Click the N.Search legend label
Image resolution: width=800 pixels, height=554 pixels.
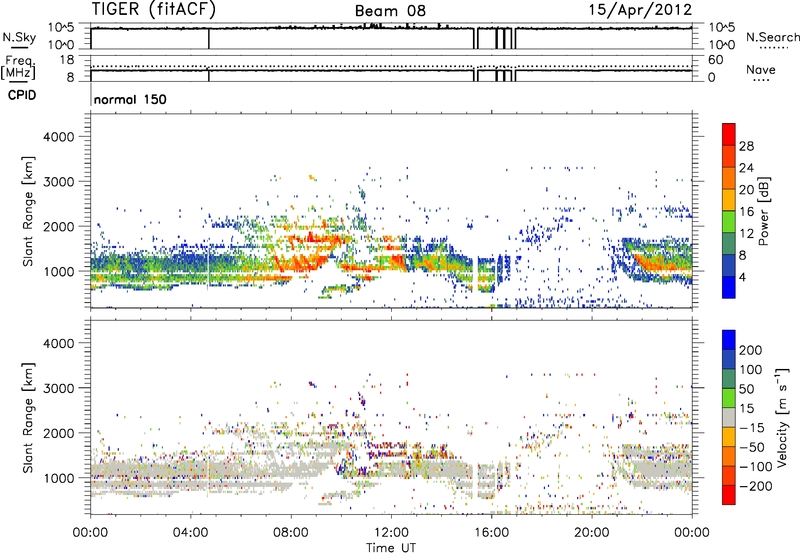click(772, 37)
